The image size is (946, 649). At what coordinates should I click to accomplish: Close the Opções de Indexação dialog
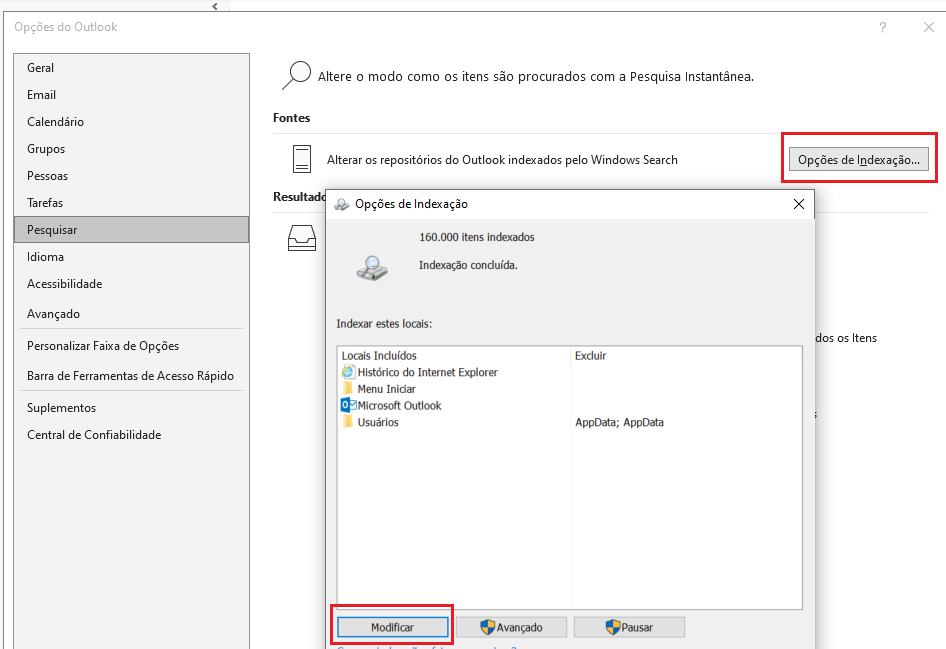click(x=799, y=204)
